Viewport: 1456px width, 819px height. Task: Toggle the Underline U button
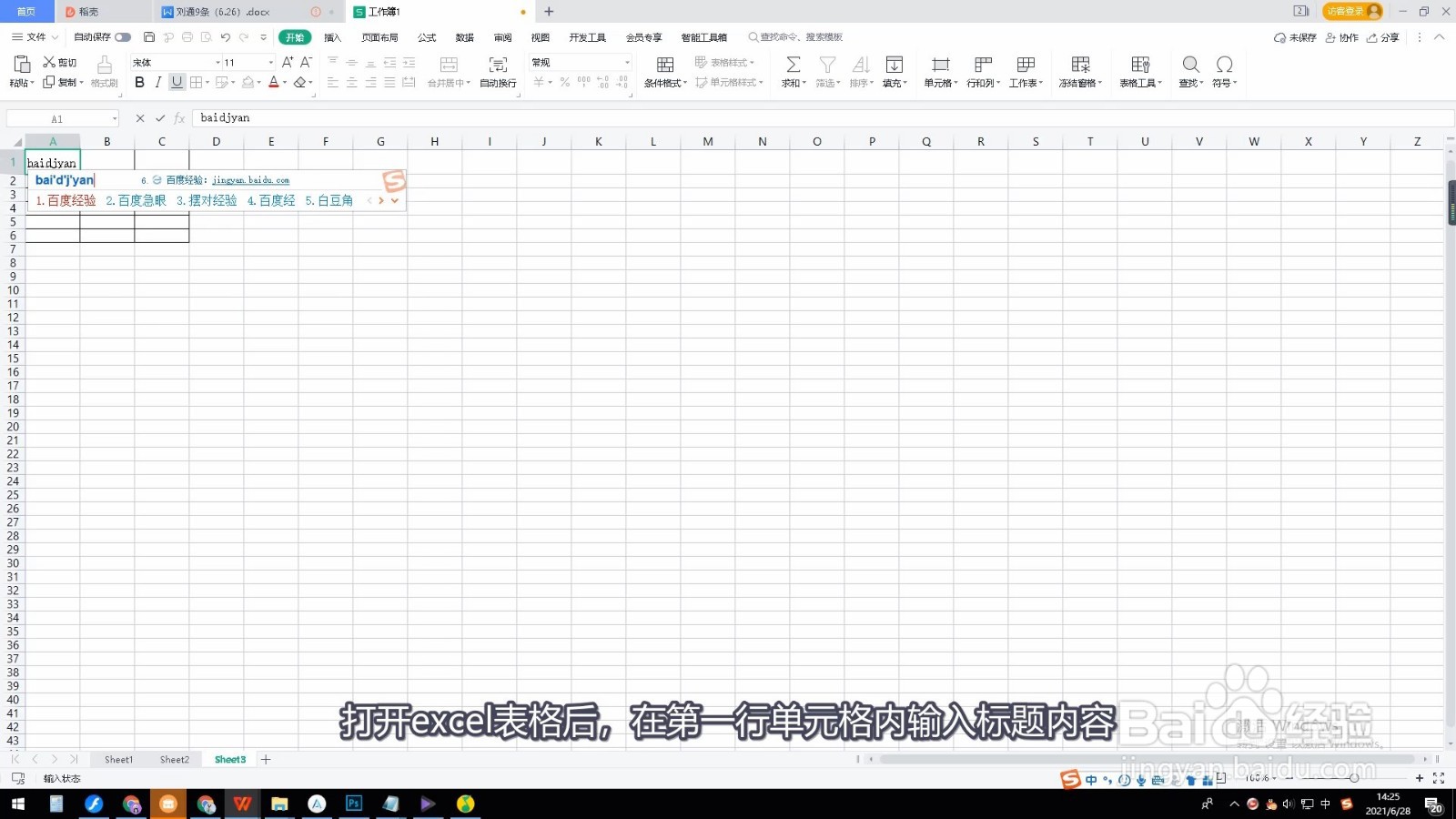pyautogui.click(x=177, y=83)
